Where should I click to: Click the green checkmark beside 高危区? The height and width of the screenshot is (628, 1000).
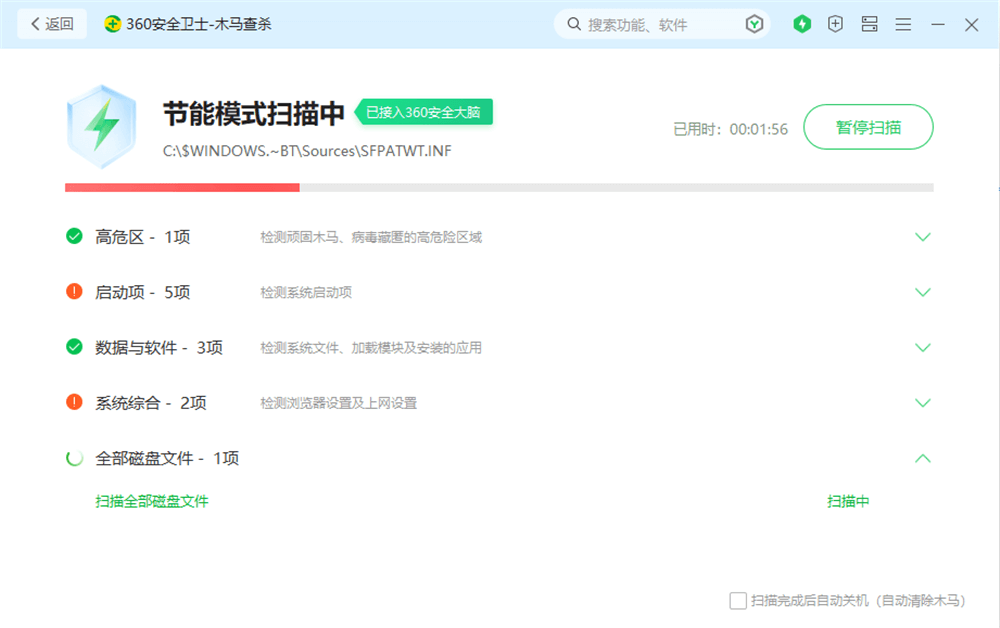click(73, 236)
